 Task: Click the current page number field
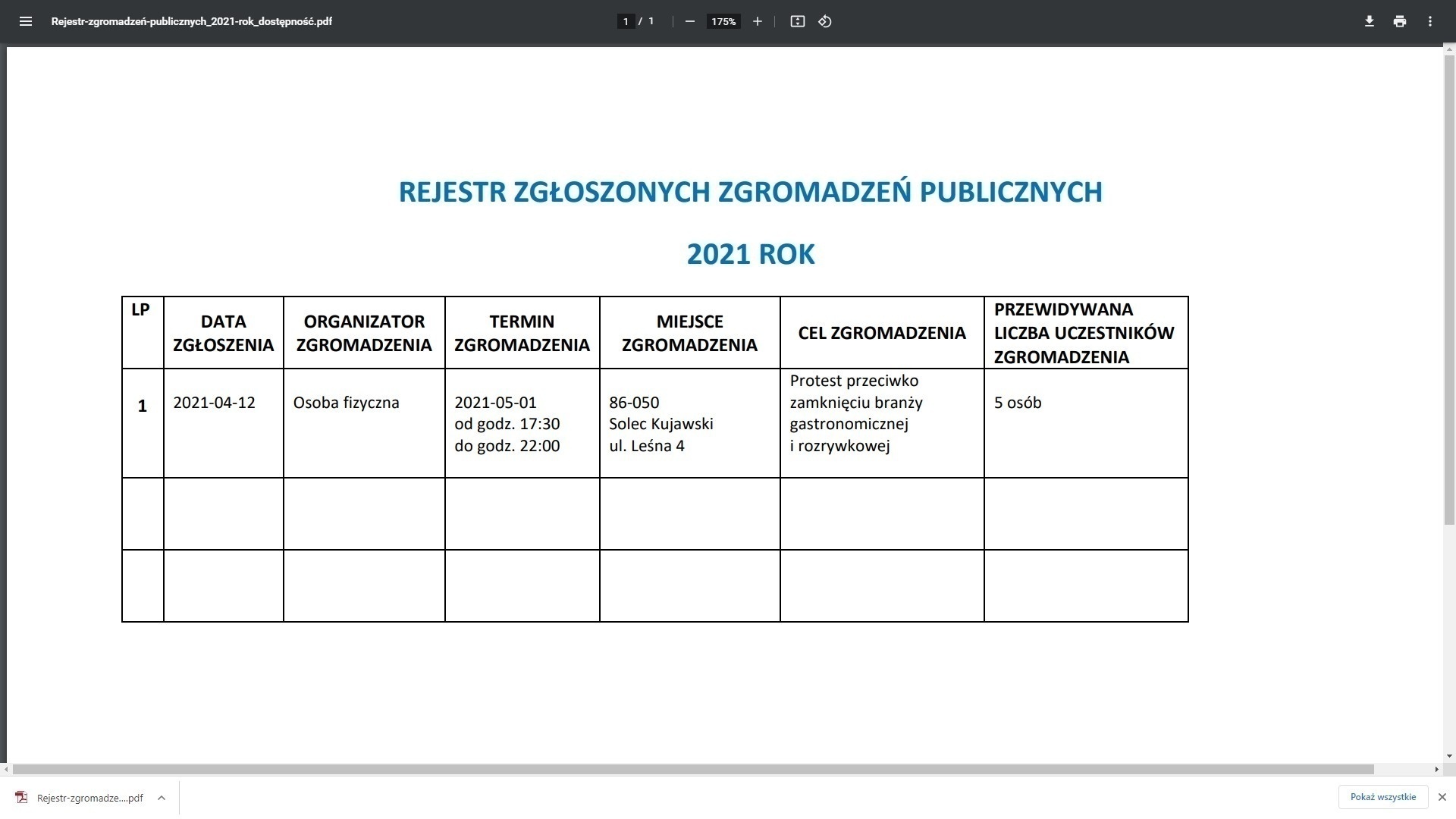(x=626, y=21)
